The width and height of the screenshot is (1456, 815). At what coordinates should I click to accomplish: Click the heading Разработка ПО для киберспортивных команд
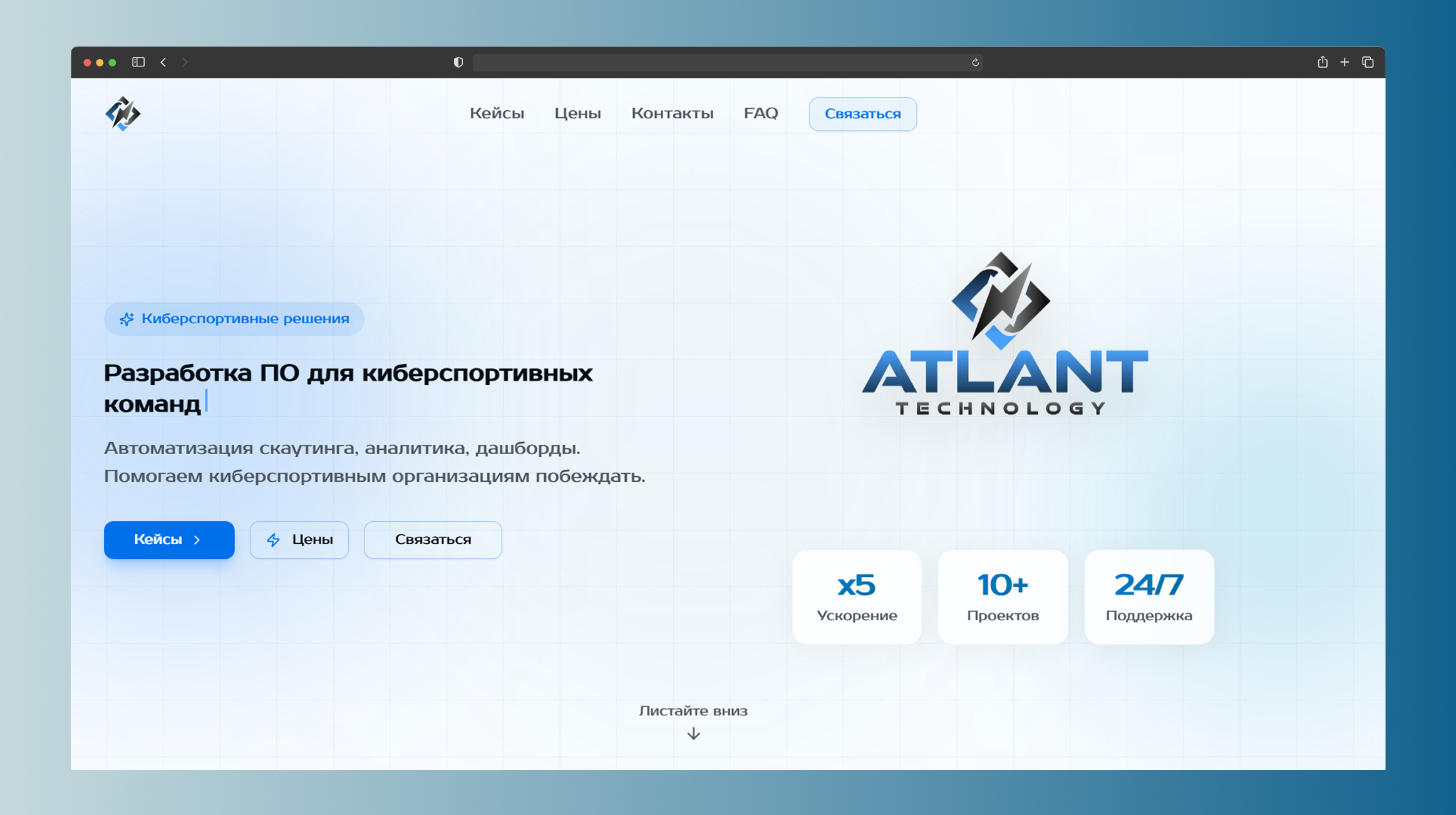click(x=348, y=388)
